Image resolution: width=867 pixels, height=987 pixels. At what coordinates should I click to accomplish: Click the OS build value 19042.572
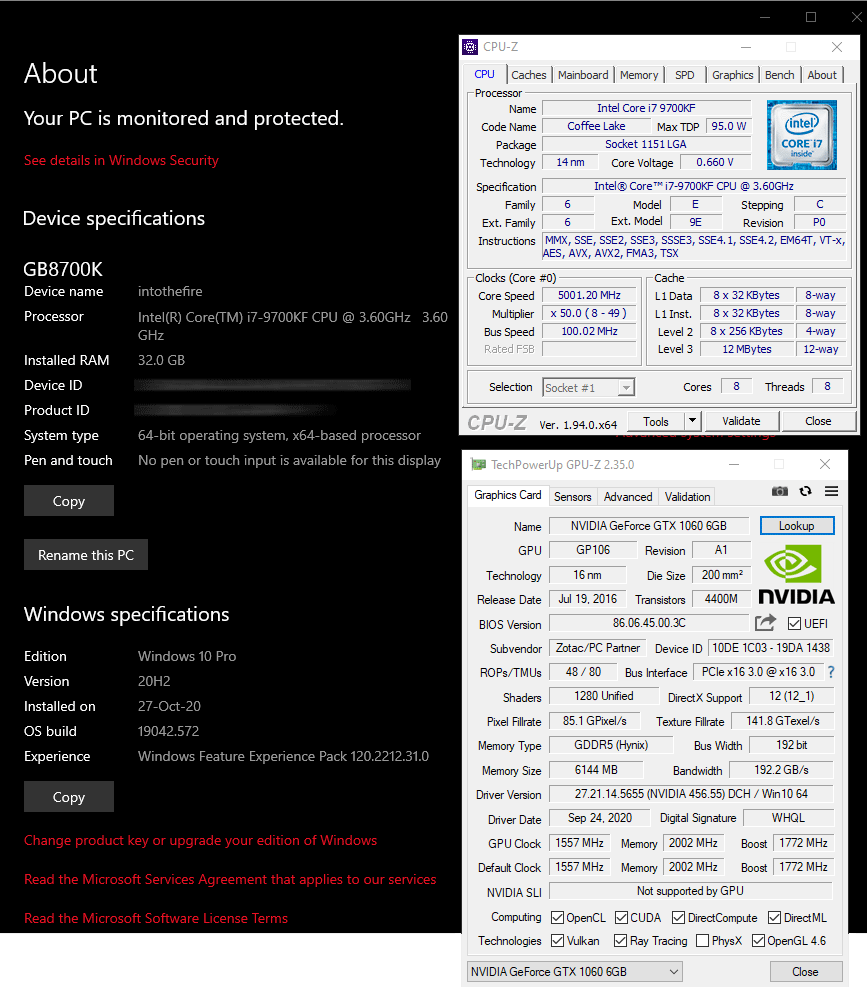[x=168, y=731]
